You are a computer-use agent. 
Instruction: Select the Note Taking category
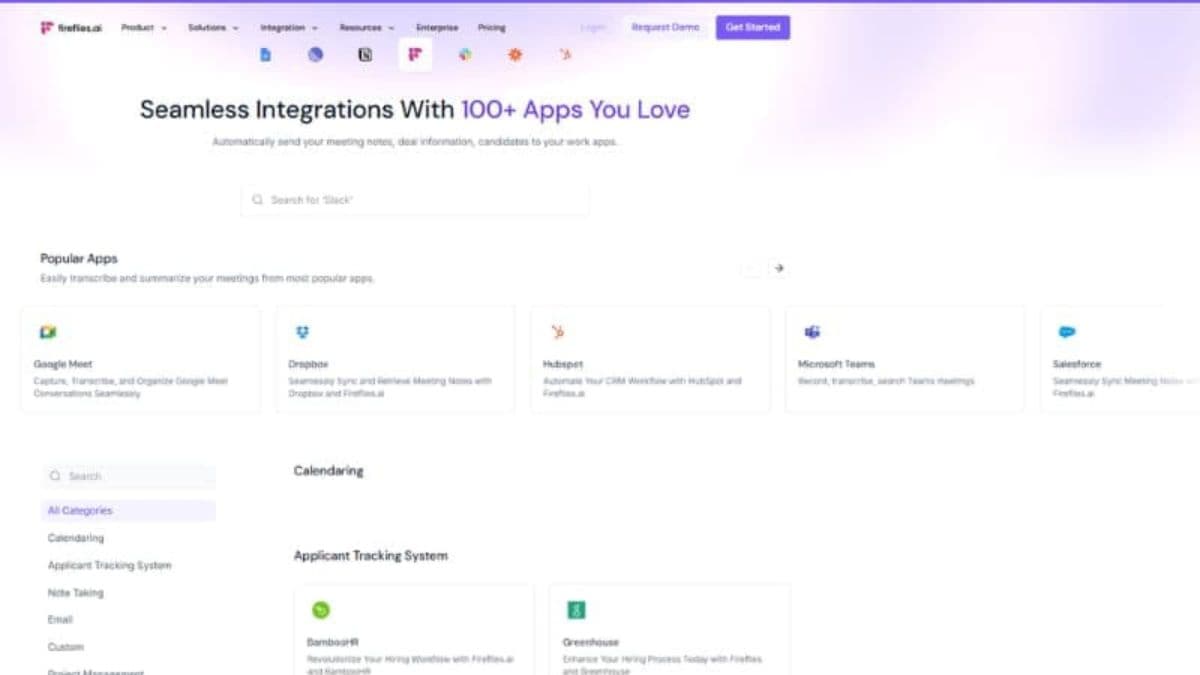76,592
